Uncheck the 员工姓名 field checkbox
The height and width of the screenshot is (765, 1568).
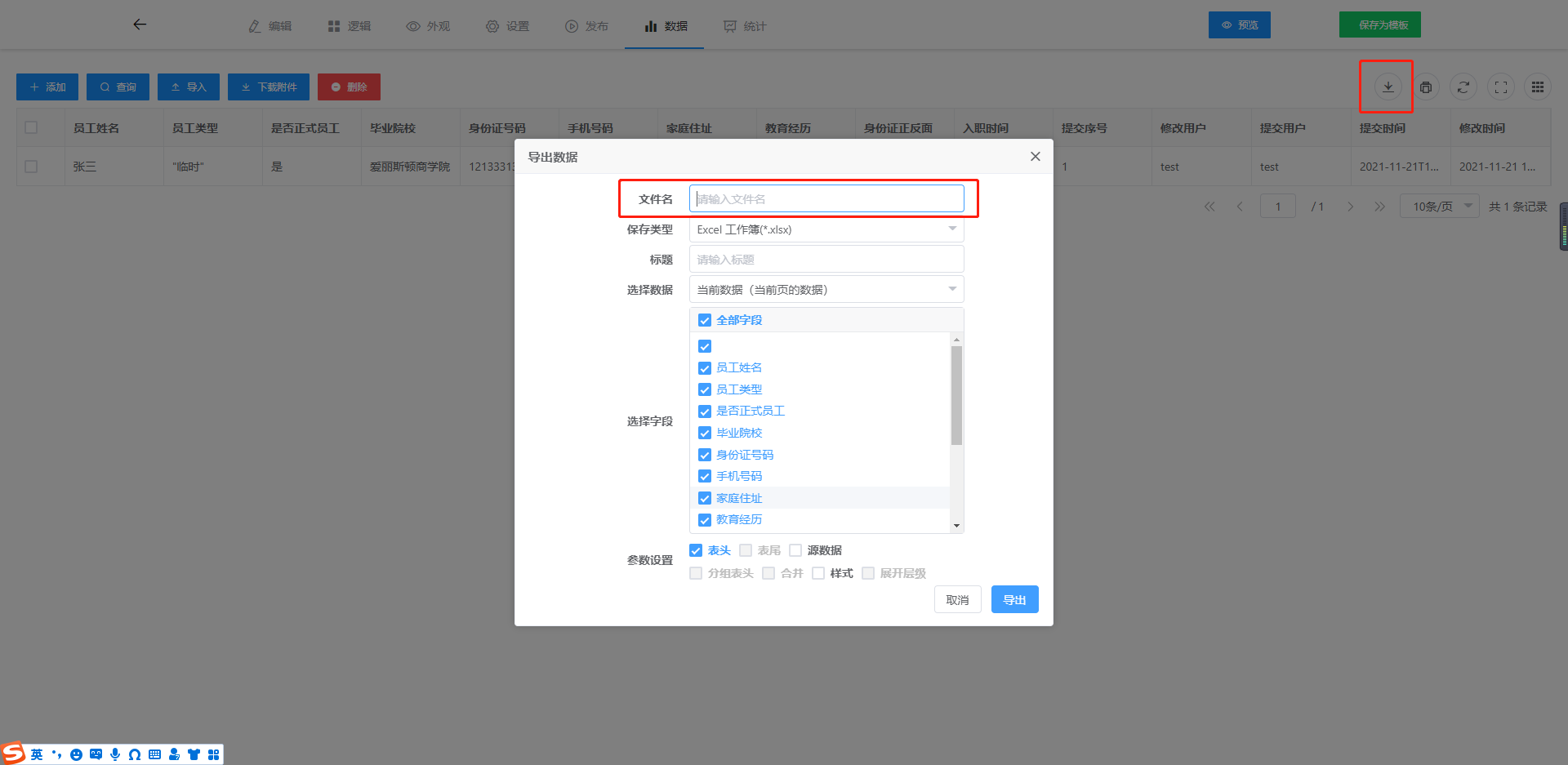pos(705,368)
